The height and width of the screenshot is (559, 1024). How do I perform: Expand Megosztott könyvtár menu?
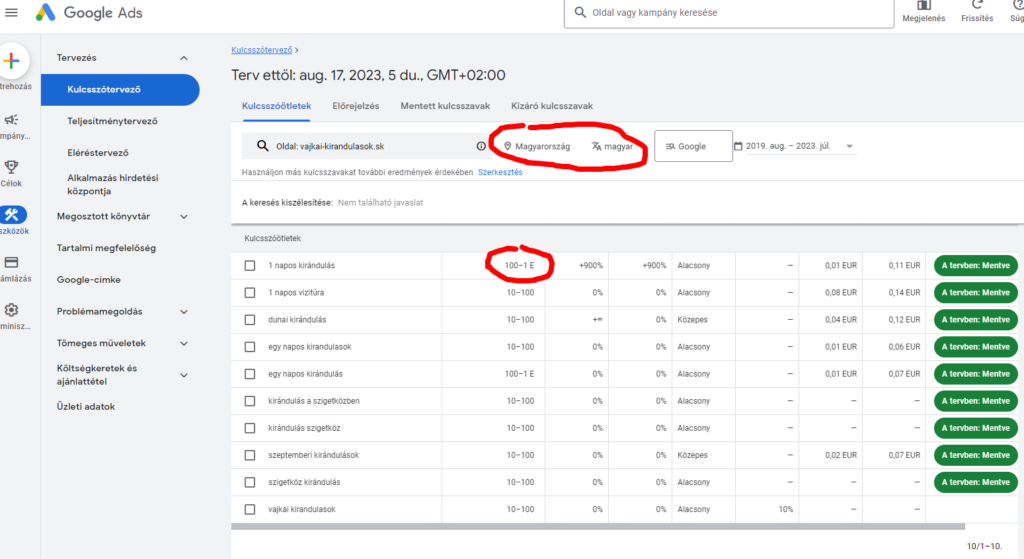pyautogui.click(x=183, y=216)
